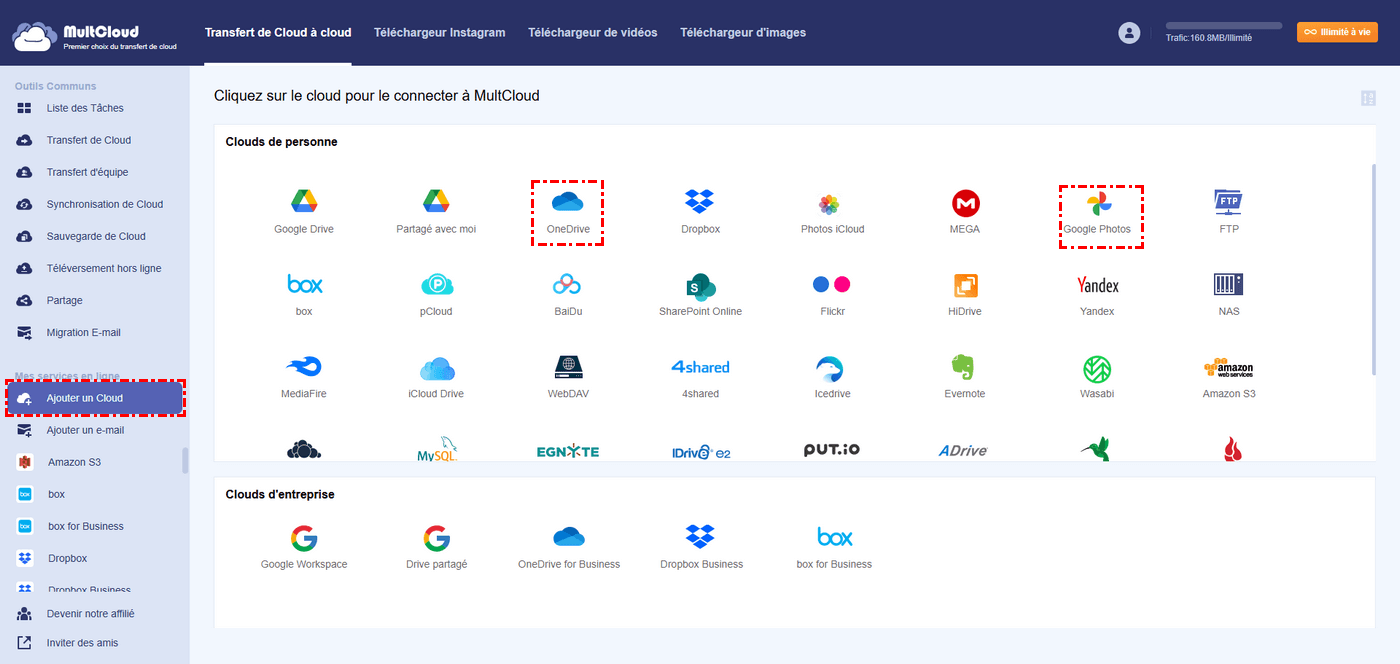Image resolution: width=1400 pixels, height=664 pixels.
Task: Select box for Business in enterprise clouds
Action: 834,537
